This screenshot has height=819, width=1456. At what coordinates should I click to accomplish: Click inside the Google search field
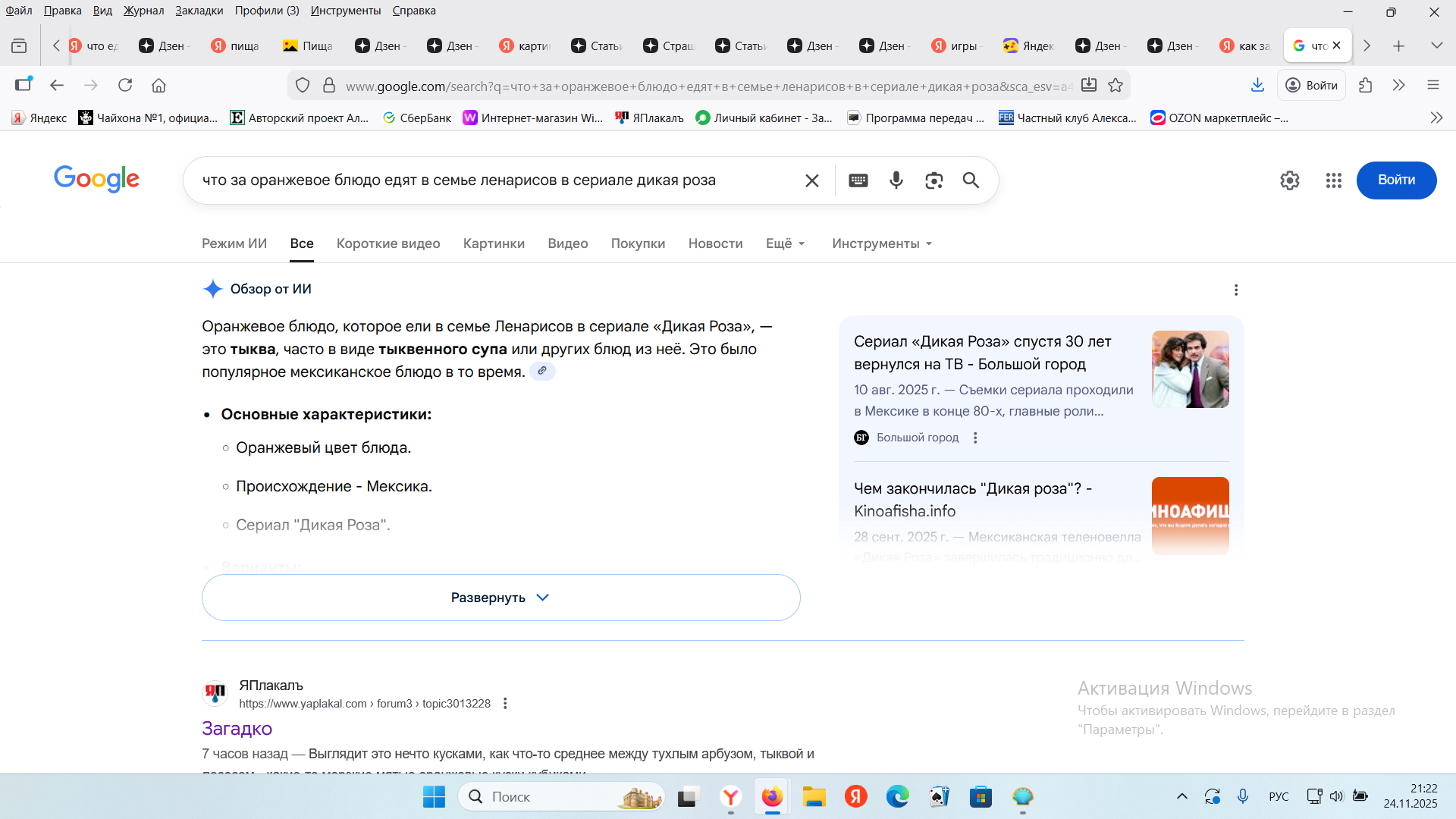click(x=497, y=180)
